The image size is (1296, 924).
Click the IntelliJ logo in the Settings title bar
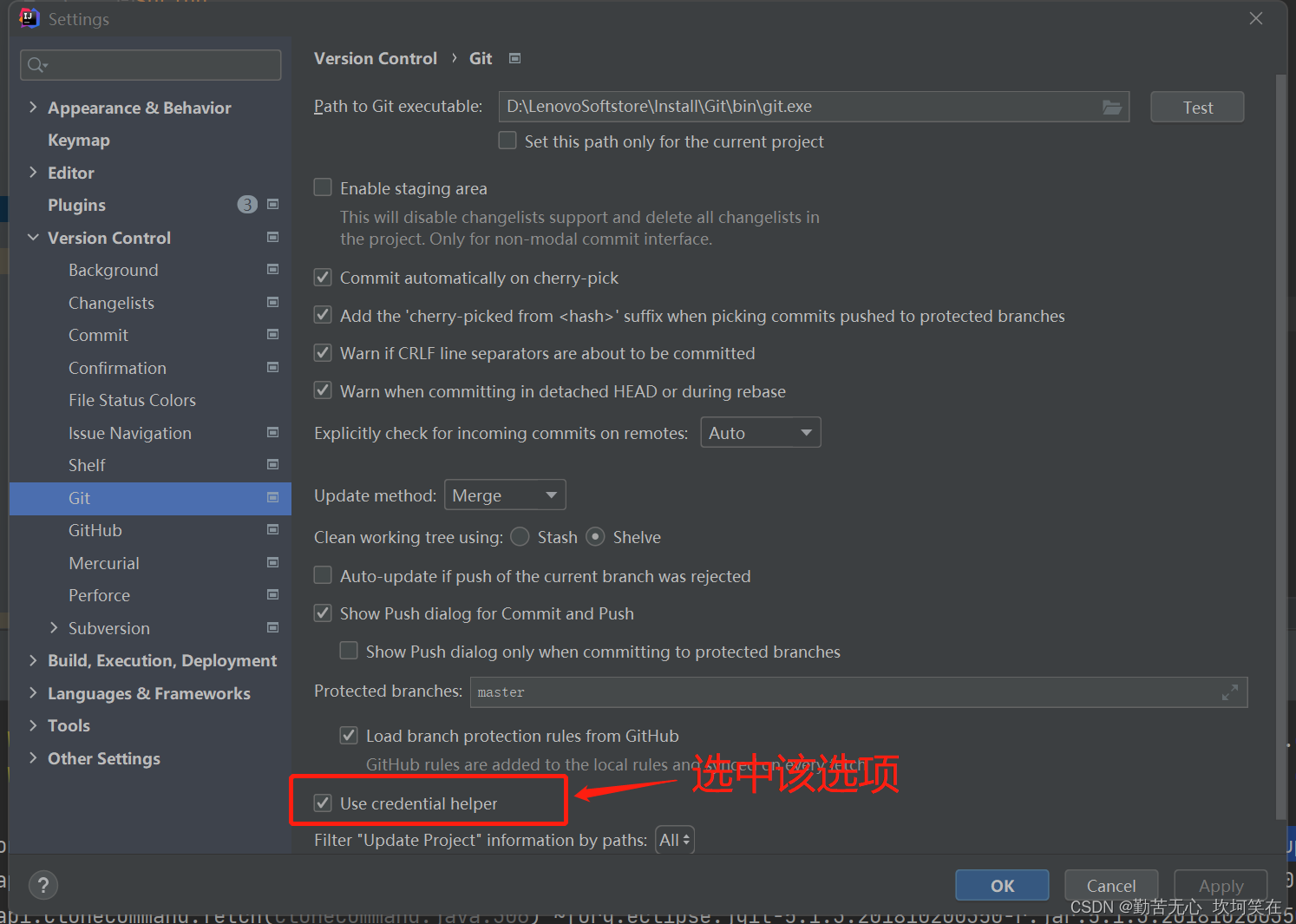(29, 18)
